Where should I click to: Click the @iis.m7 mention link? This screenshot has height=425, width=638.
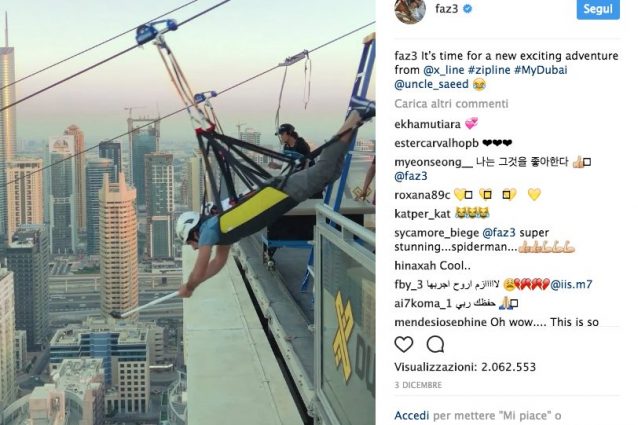[571, 284]
